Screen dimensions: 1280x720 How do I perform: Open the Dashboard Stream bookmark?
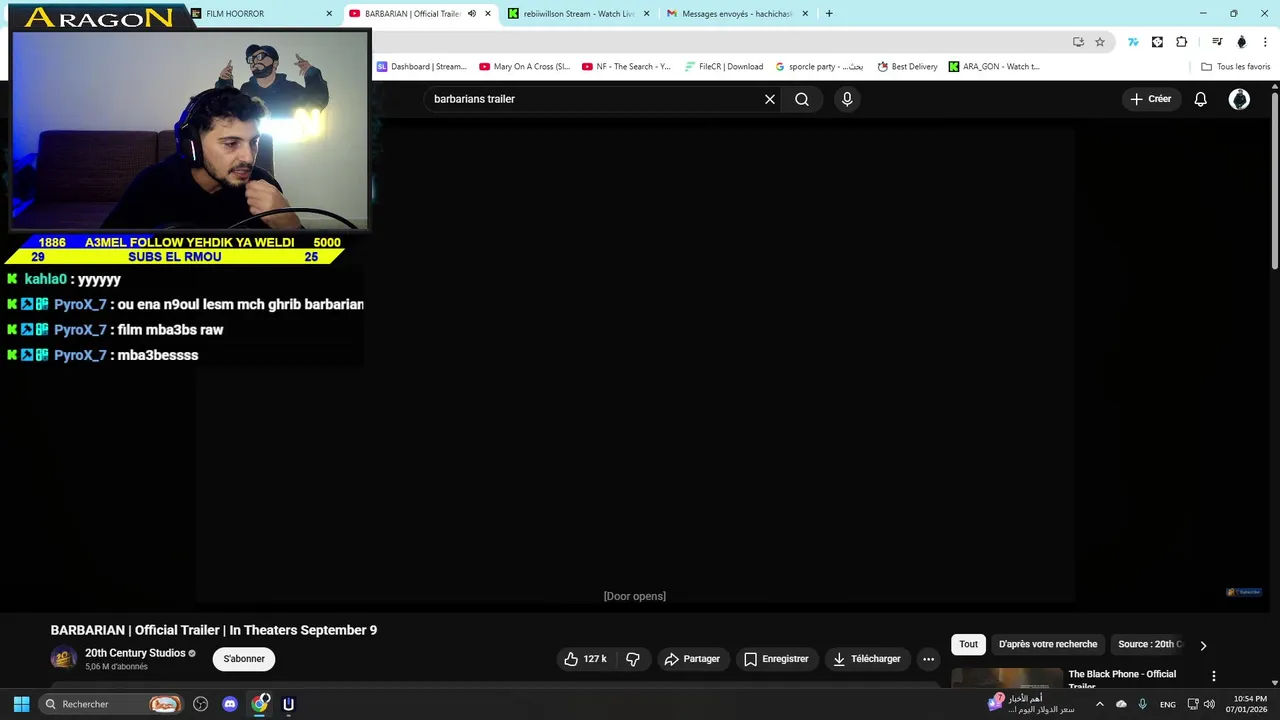422,67
